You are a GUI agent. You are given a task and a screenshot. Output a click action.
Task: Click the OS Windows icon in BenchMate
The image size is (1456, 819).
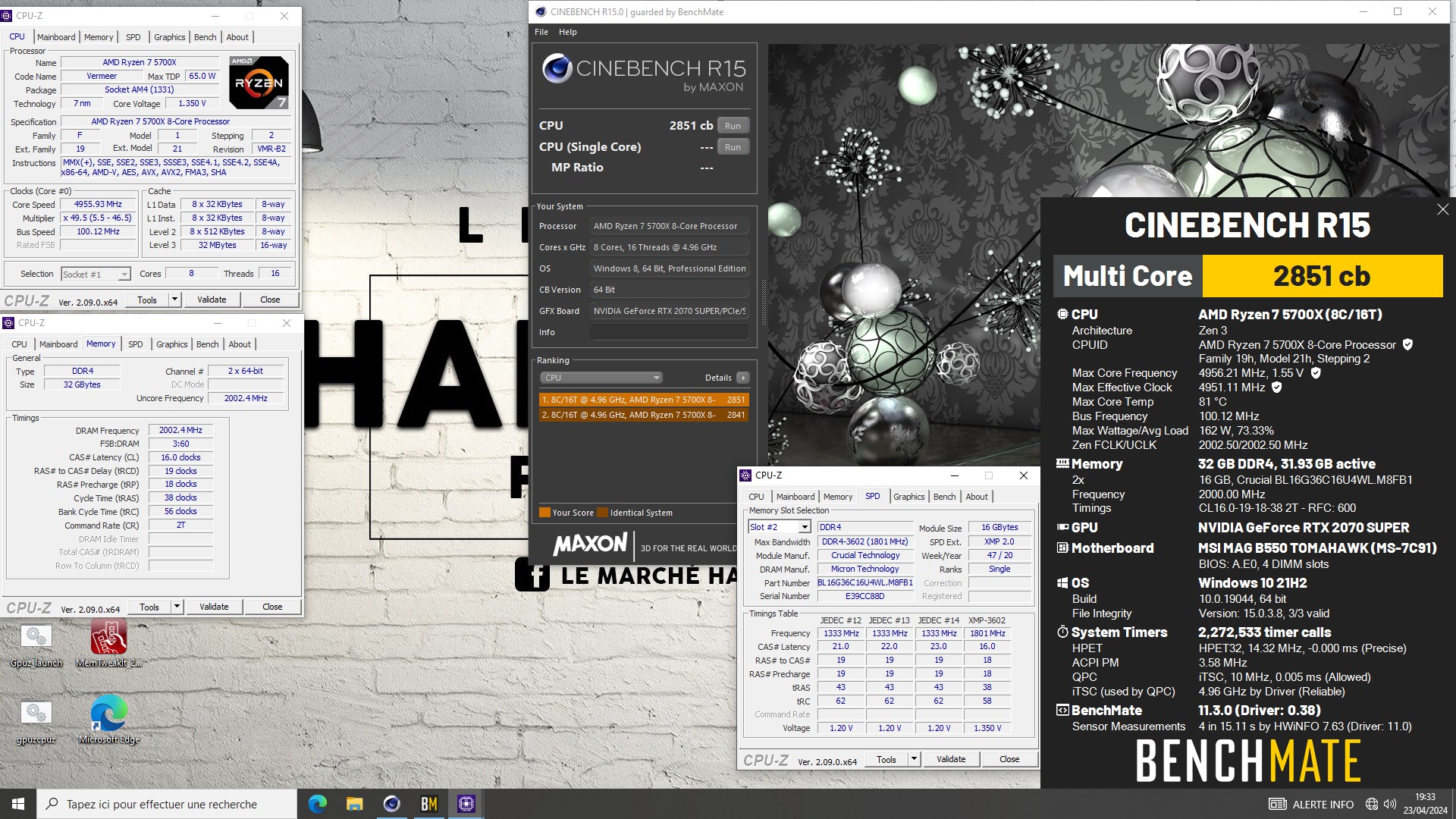coord(1062,582)
